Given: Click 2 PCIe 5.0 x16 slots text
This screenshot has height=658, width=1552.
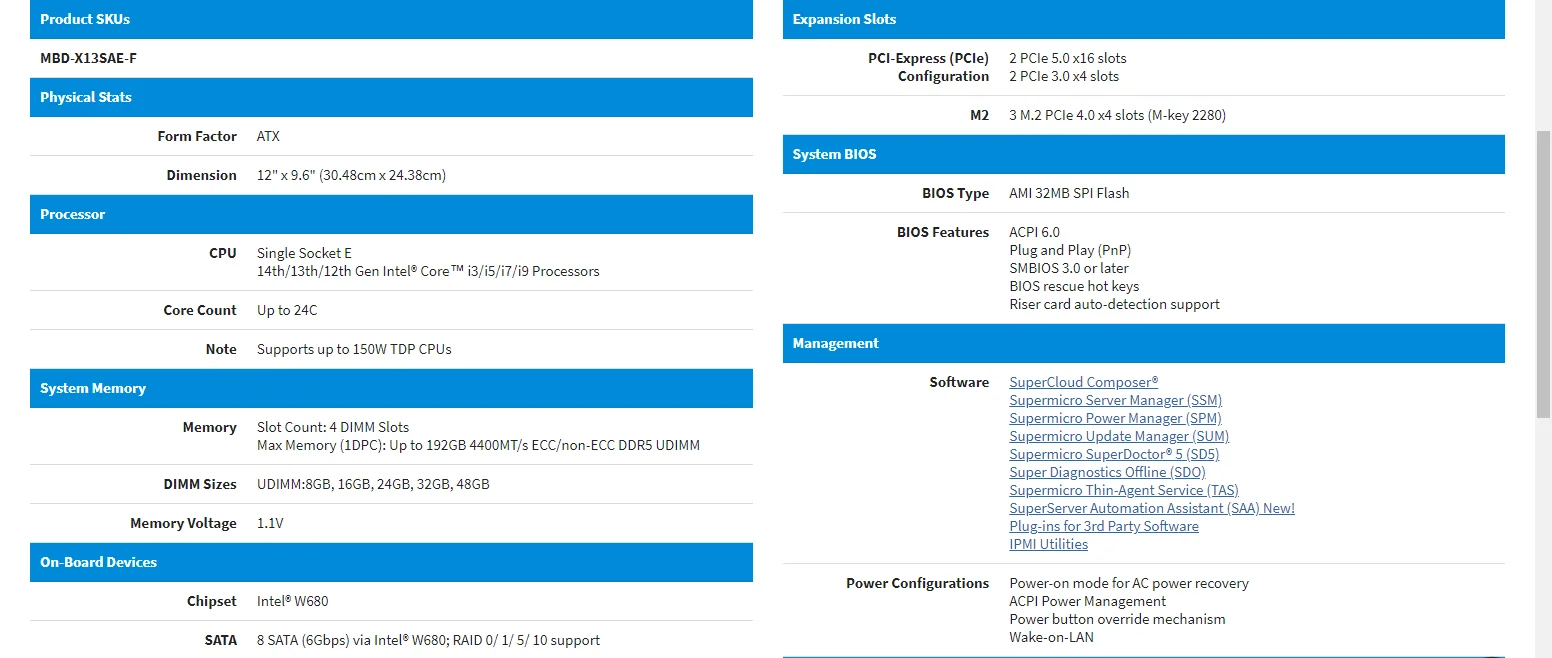Looking at the screenshot, I should point(1068,58).
